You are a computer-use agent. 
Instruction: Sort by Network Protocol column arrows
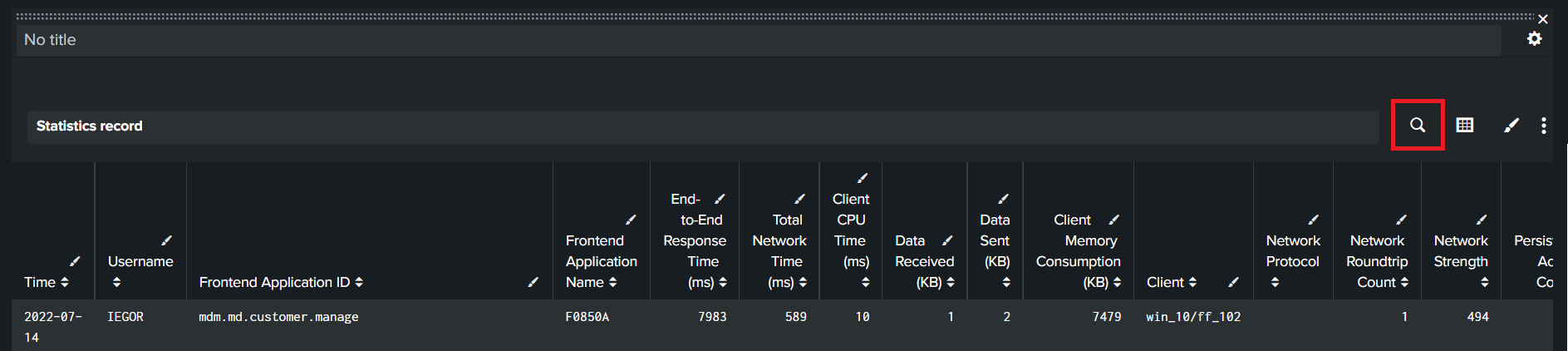pos(1275,283)
